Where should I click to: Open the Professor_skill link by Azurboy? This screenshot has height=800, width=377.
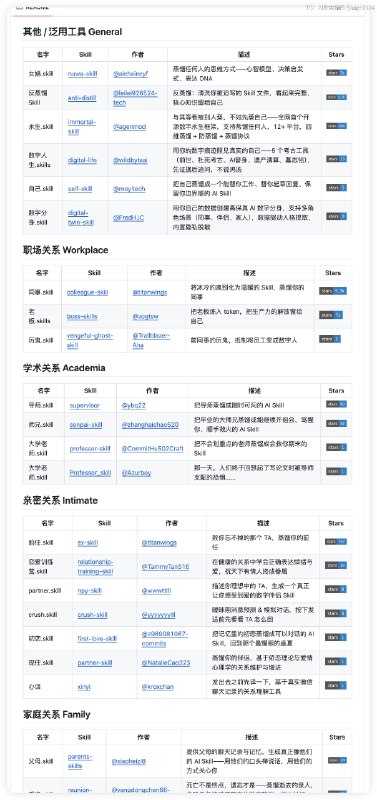click(90, 473)
